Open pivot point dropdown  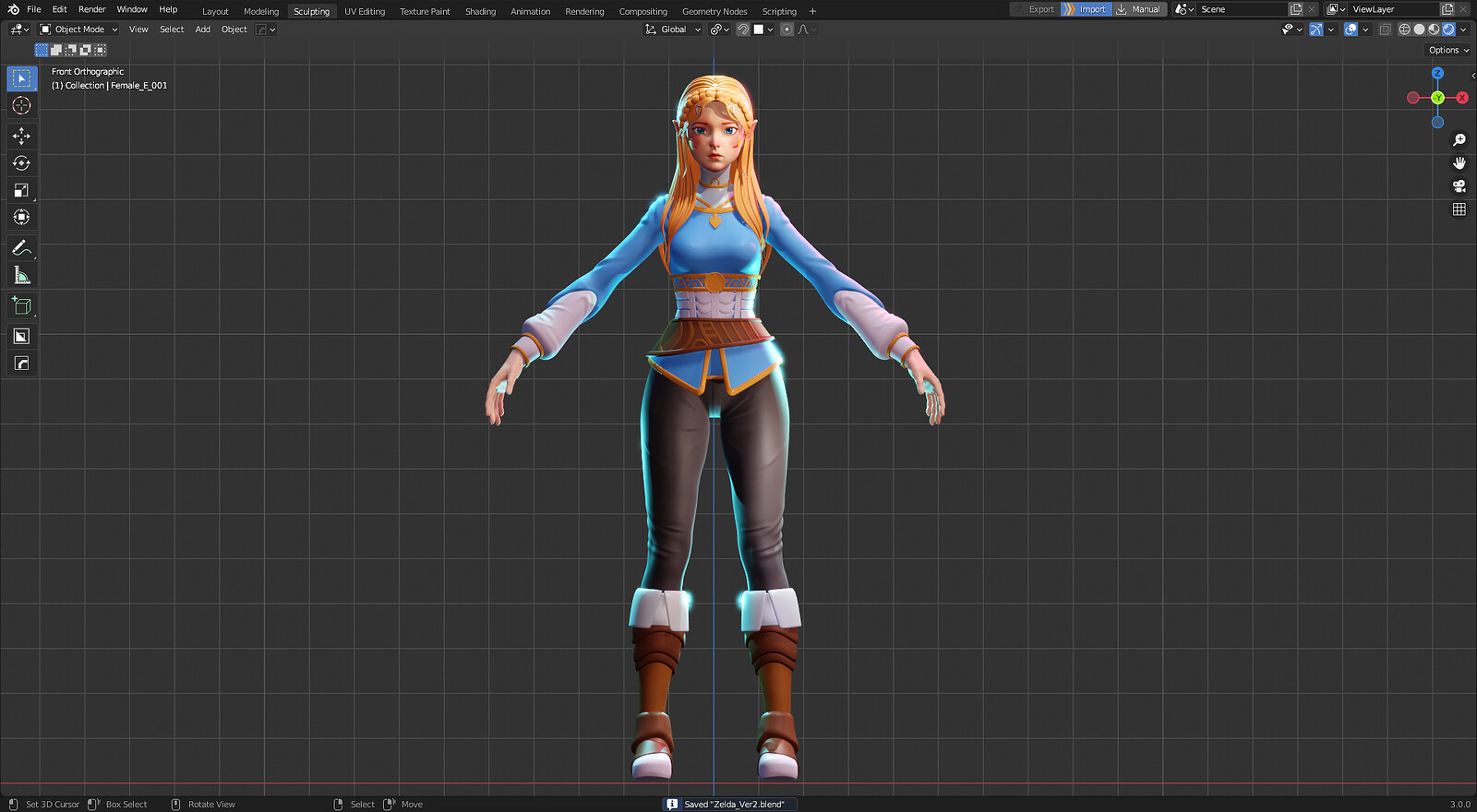pyautogui.click(x=719, y=30)
